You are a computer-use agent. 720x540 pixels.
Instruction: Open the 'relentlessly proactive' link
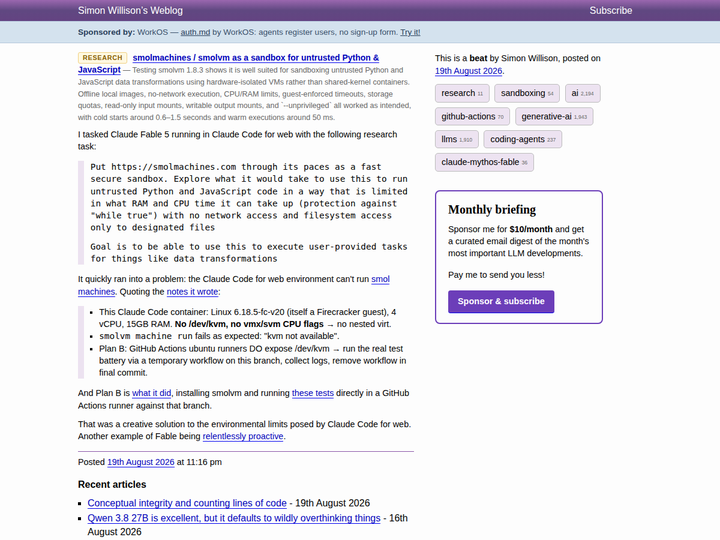click(x=243, y=436)
